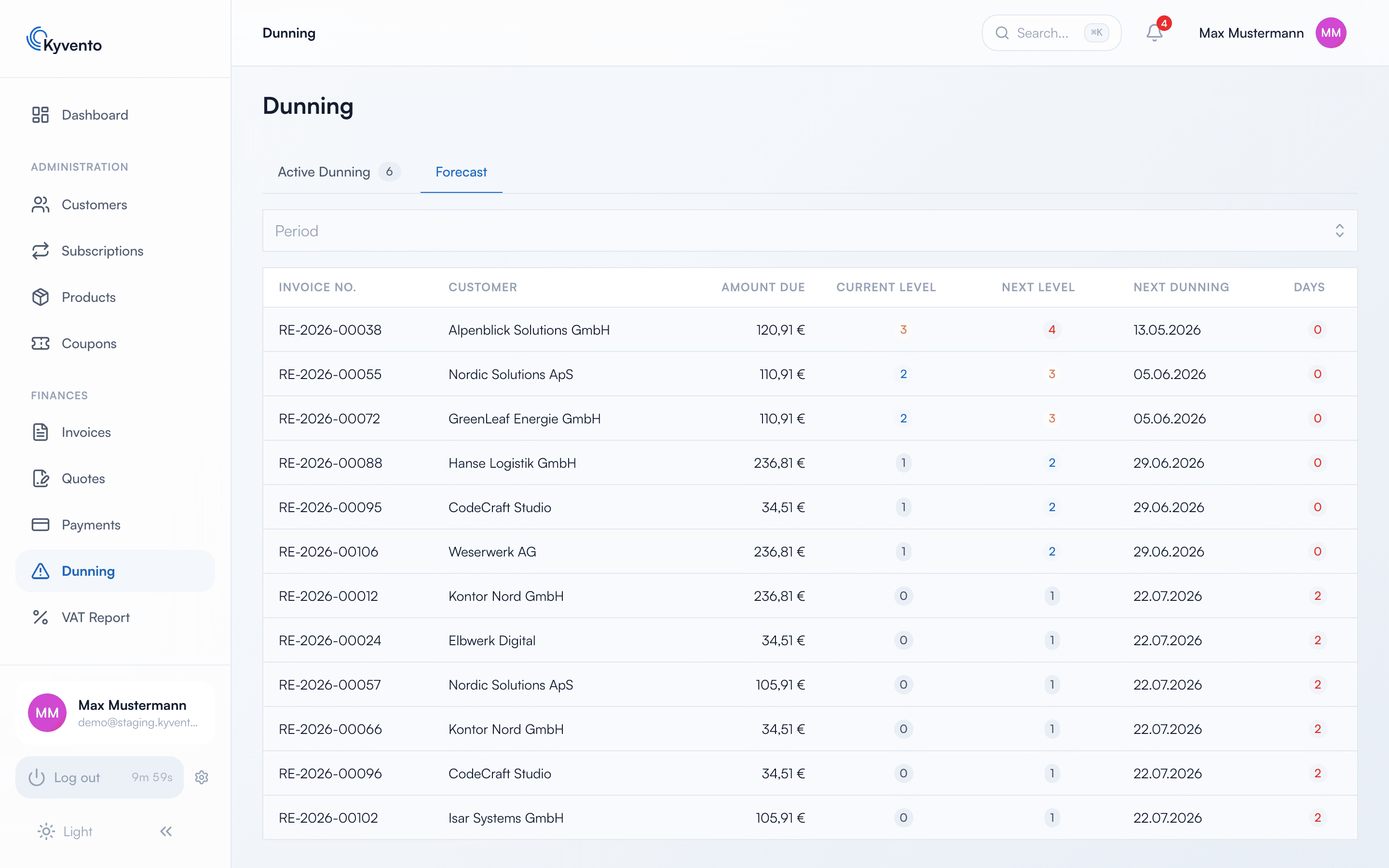The image size is (1389, 868).
Task: Click the sun theme icon
Action: tap(46, 831)
